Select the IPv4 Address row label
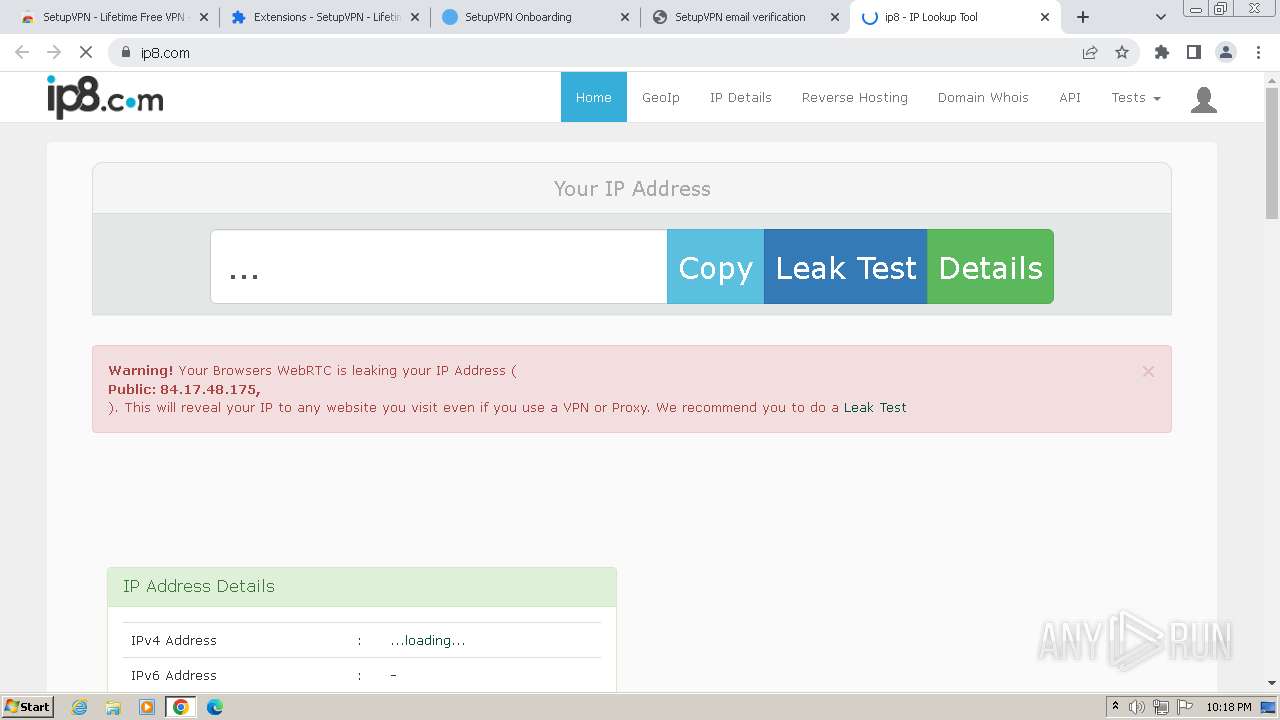 174,640
